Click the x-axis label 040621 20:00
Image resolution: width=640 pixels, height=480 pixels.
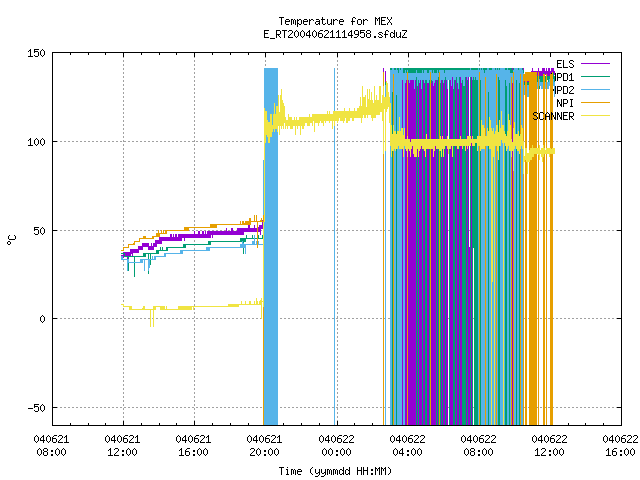point(264,446)
